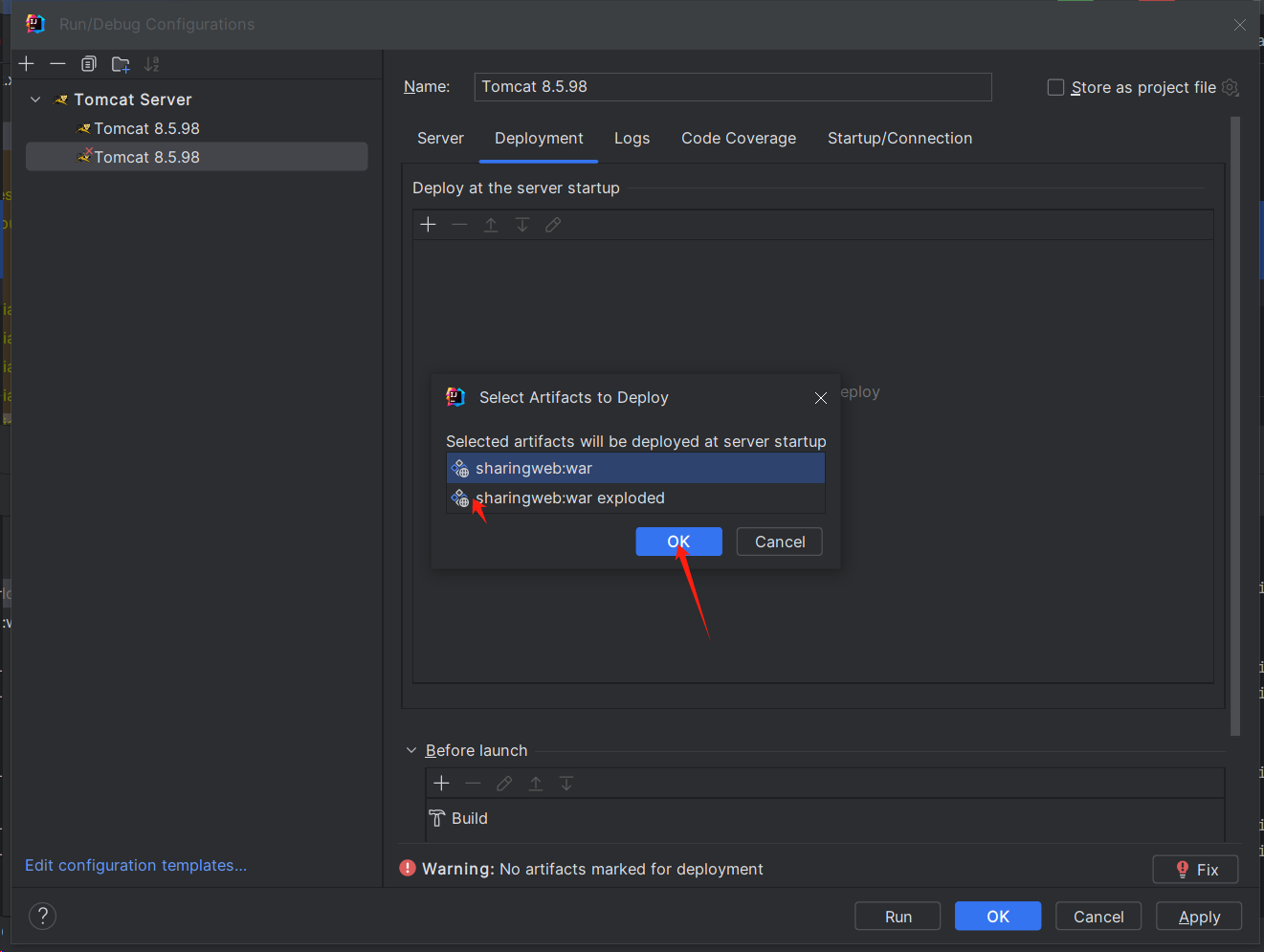This screenshot has height=952, width=1264.
Task: Edit deployment artifact pencil icon
Action: [553, 224]
